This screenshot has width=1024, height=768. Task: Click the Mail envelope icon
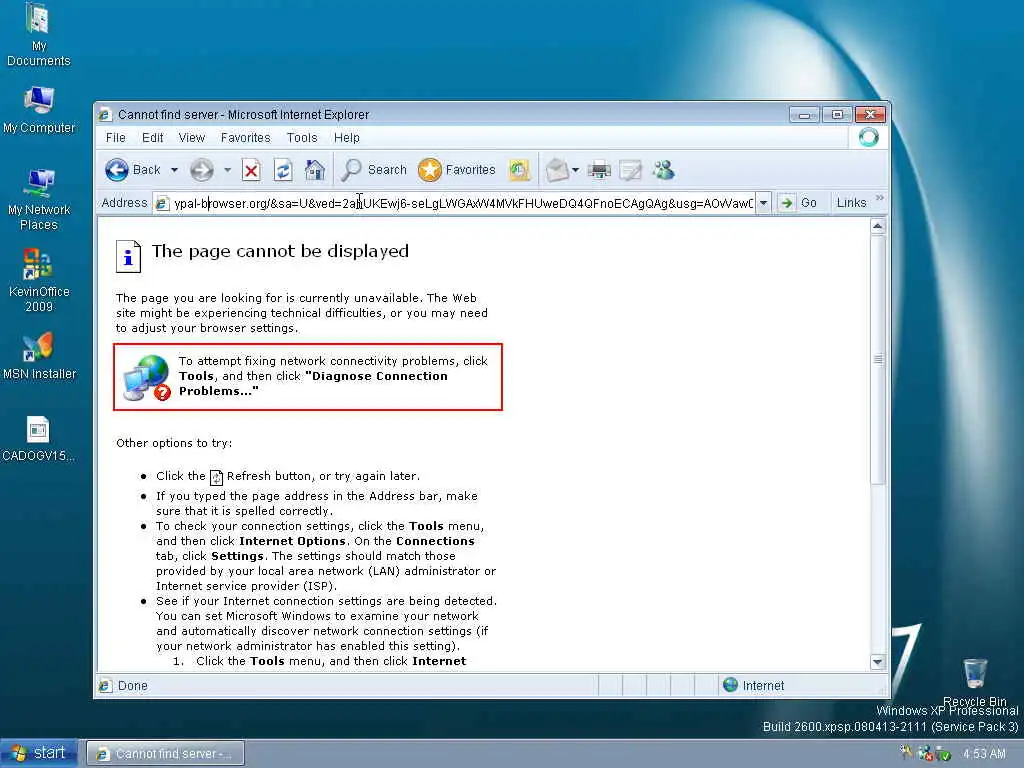(x=557, y=170)
